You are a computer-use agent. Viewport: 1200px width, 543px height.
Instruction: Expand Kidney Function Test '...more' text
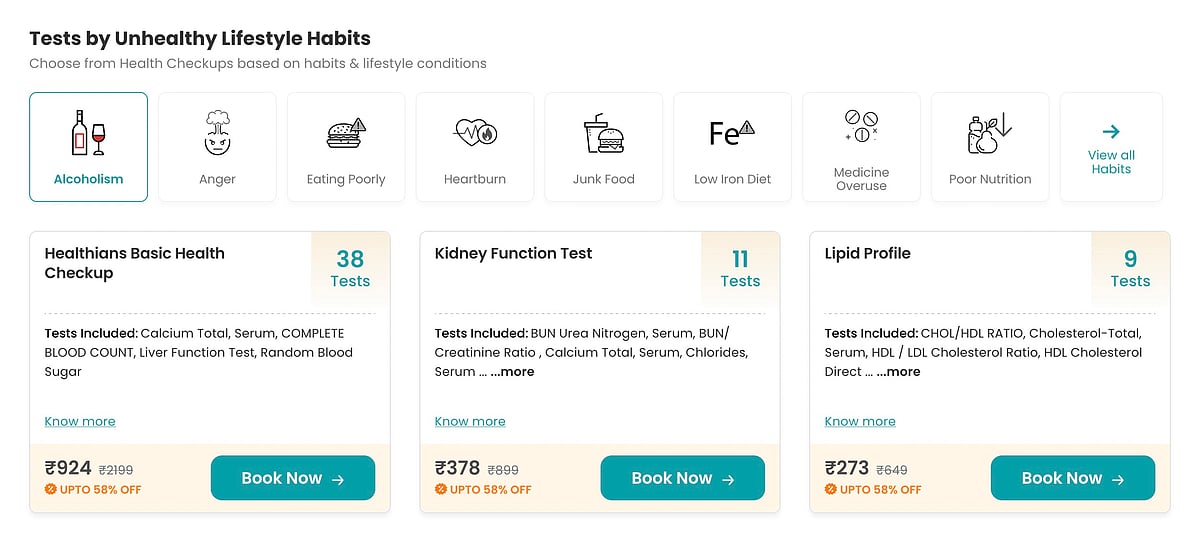(x=512, y=372)
